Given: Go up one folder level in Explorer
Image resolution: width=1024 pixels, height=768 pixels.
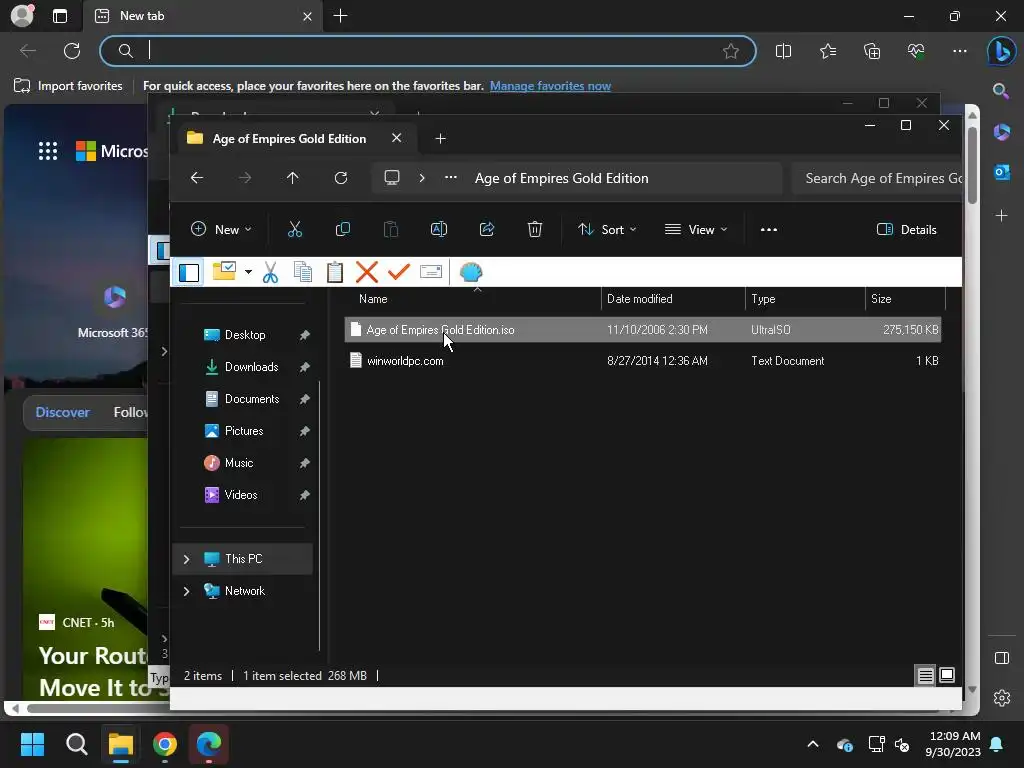Looking at the screenshot, I should 293,178.
